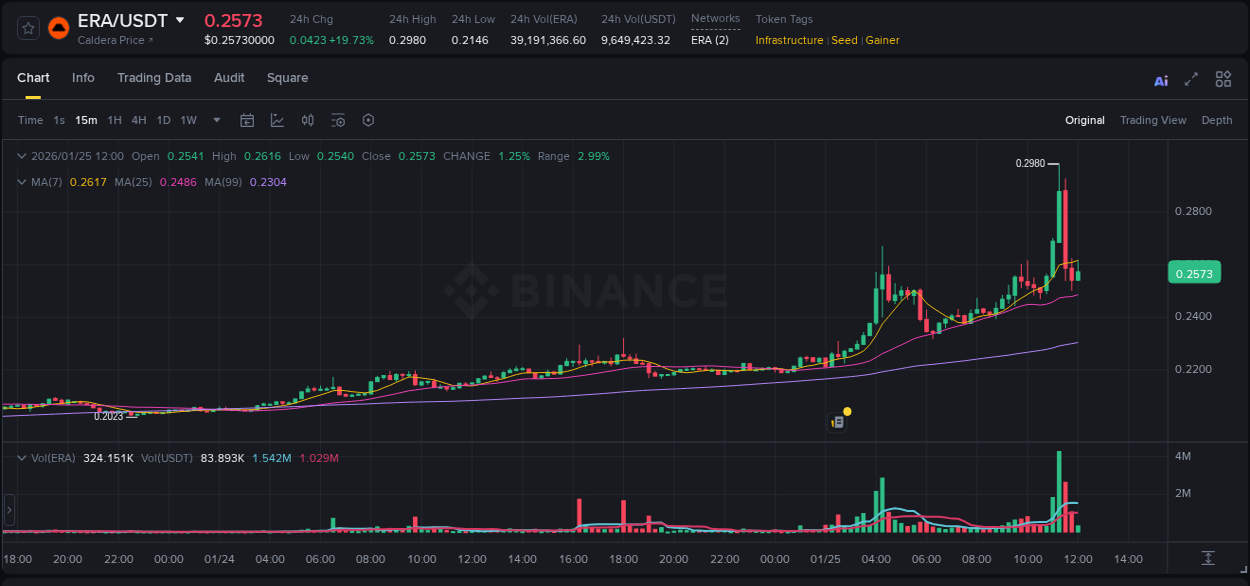Select the 1H timeframe
1250x586 pixels.
click(x=116, y=120)
